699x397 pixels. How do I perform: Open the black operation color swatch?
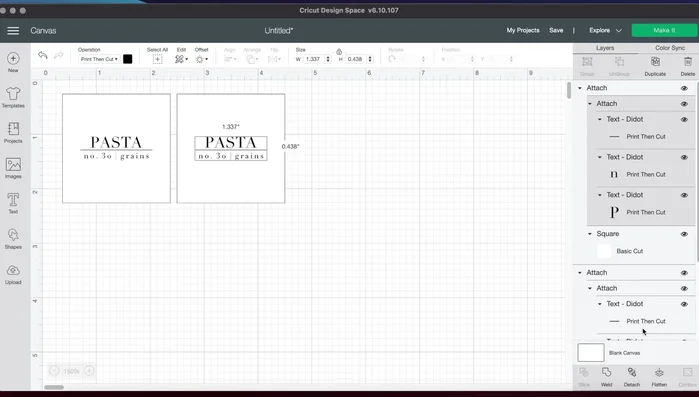coord(127,59)
